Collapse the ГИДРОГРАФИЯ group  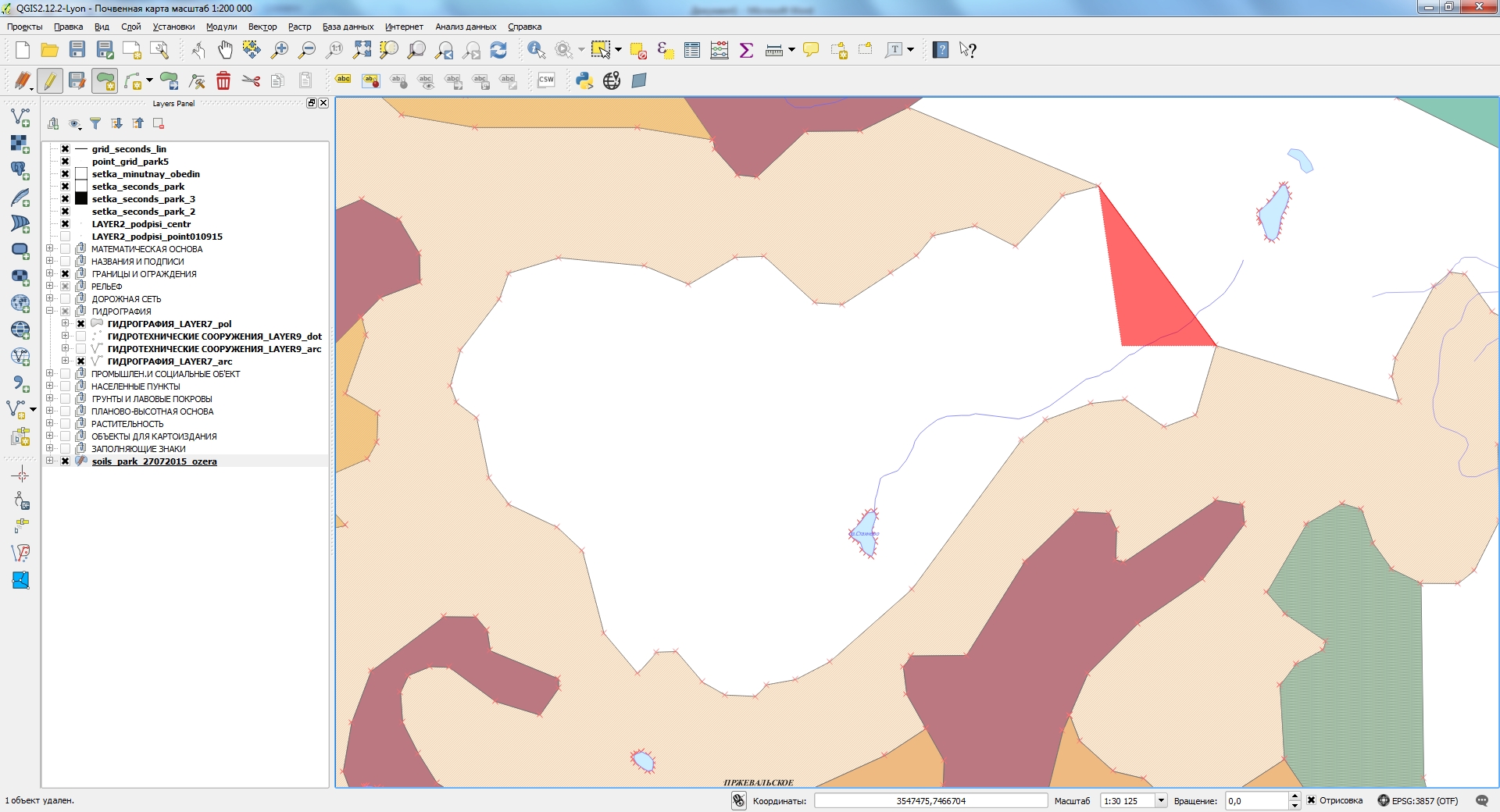tap(49, 311)
